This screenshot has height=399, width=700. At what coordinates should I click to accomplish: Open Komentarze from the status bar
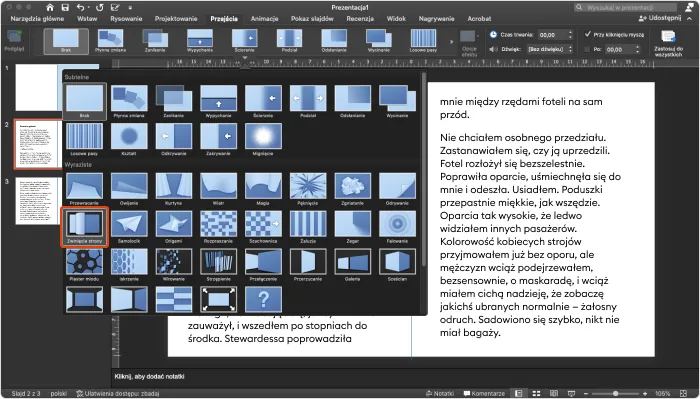point(484,394)
